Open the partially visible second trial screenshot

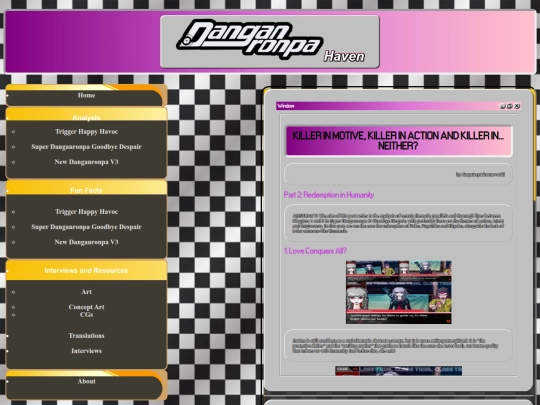coord(398,371)
